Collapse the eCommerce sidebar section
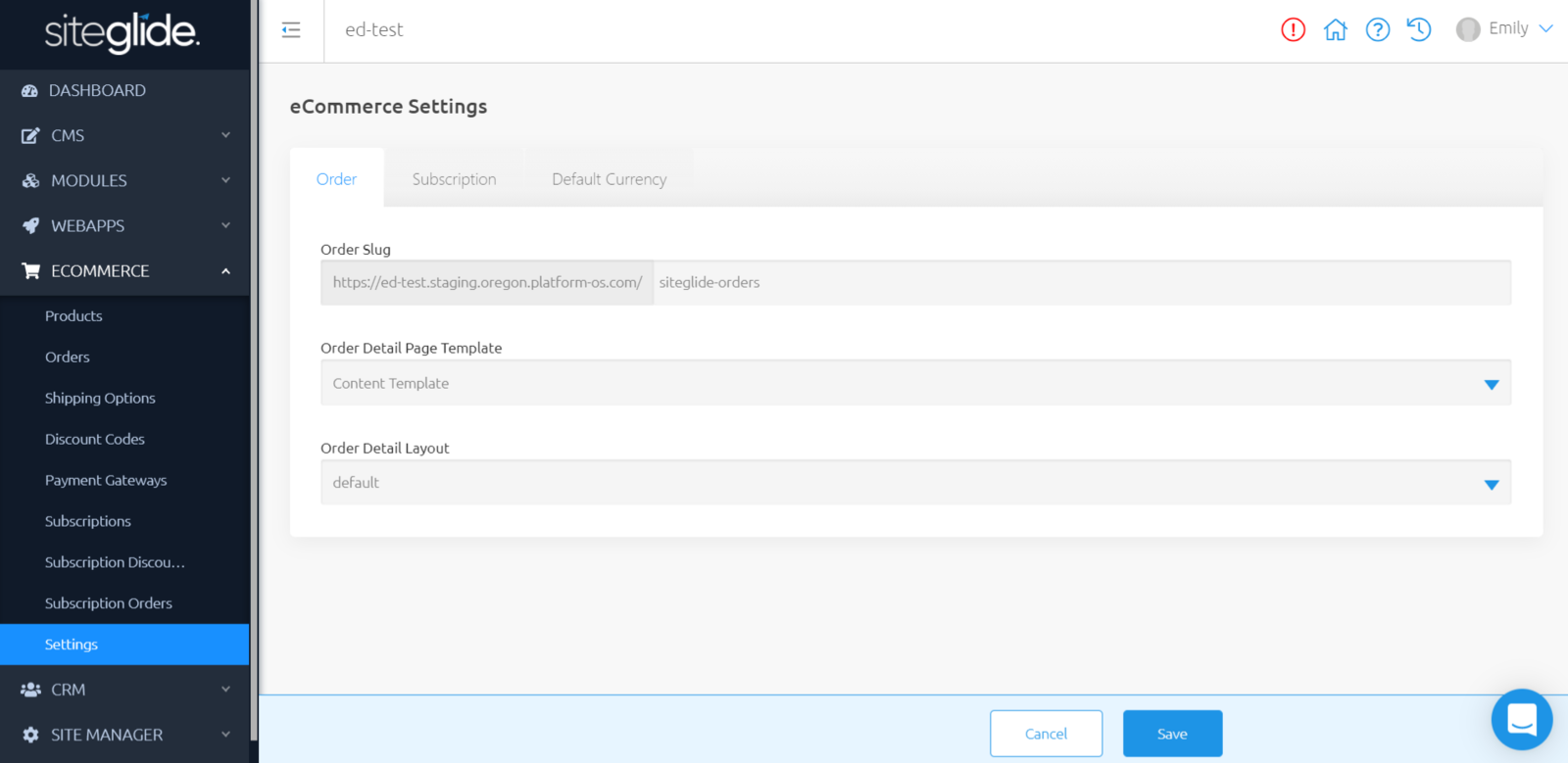The height and width of the screenshot is (763, 1568). point(124,270)
